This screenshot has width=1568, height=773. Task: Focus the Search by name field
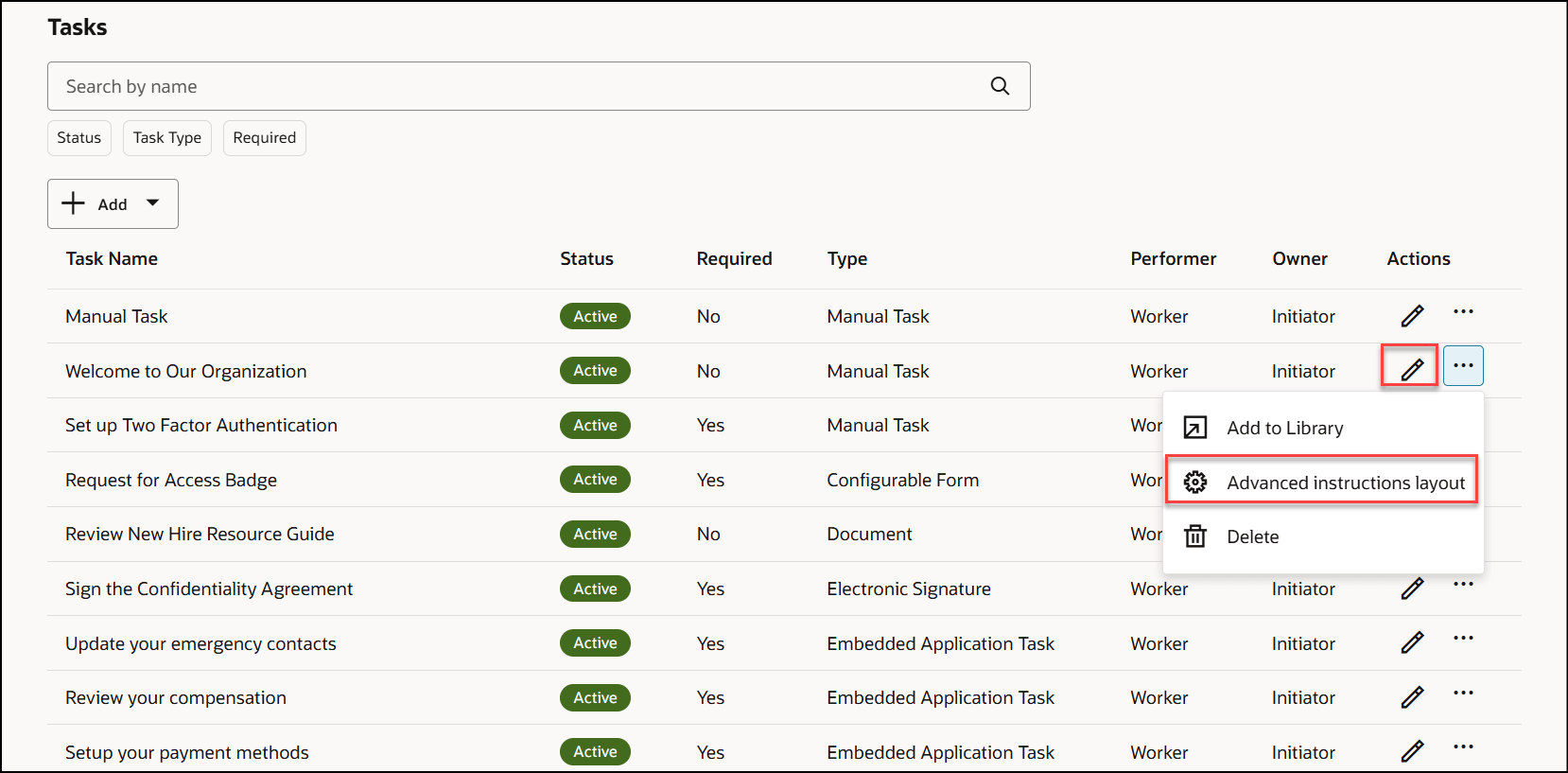[511, 86]
